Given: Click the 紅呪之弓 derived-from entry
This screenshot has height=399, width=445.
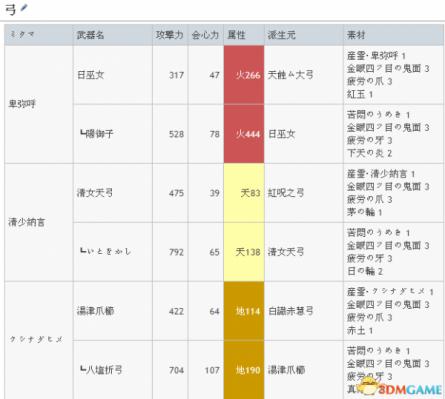Looking at the screenshot, I should point(286,193).
